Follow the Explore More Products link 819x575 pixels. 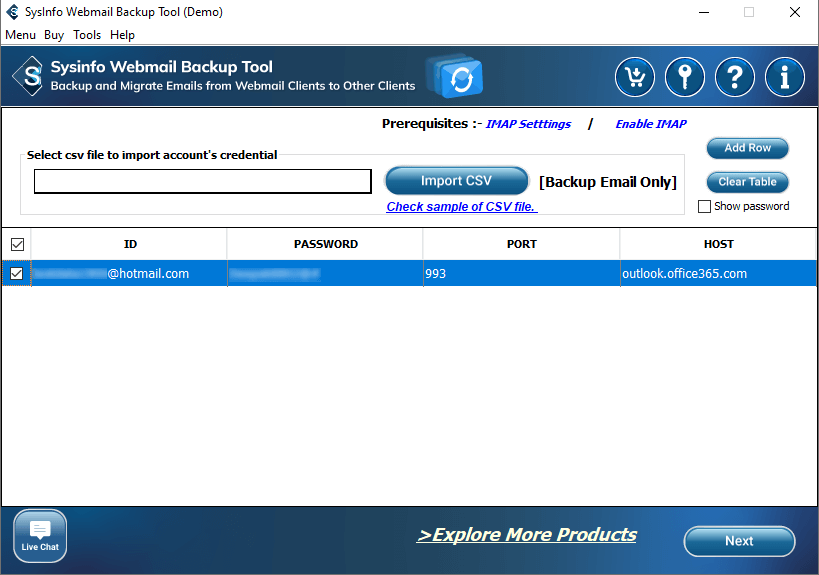tap(526, 535)
